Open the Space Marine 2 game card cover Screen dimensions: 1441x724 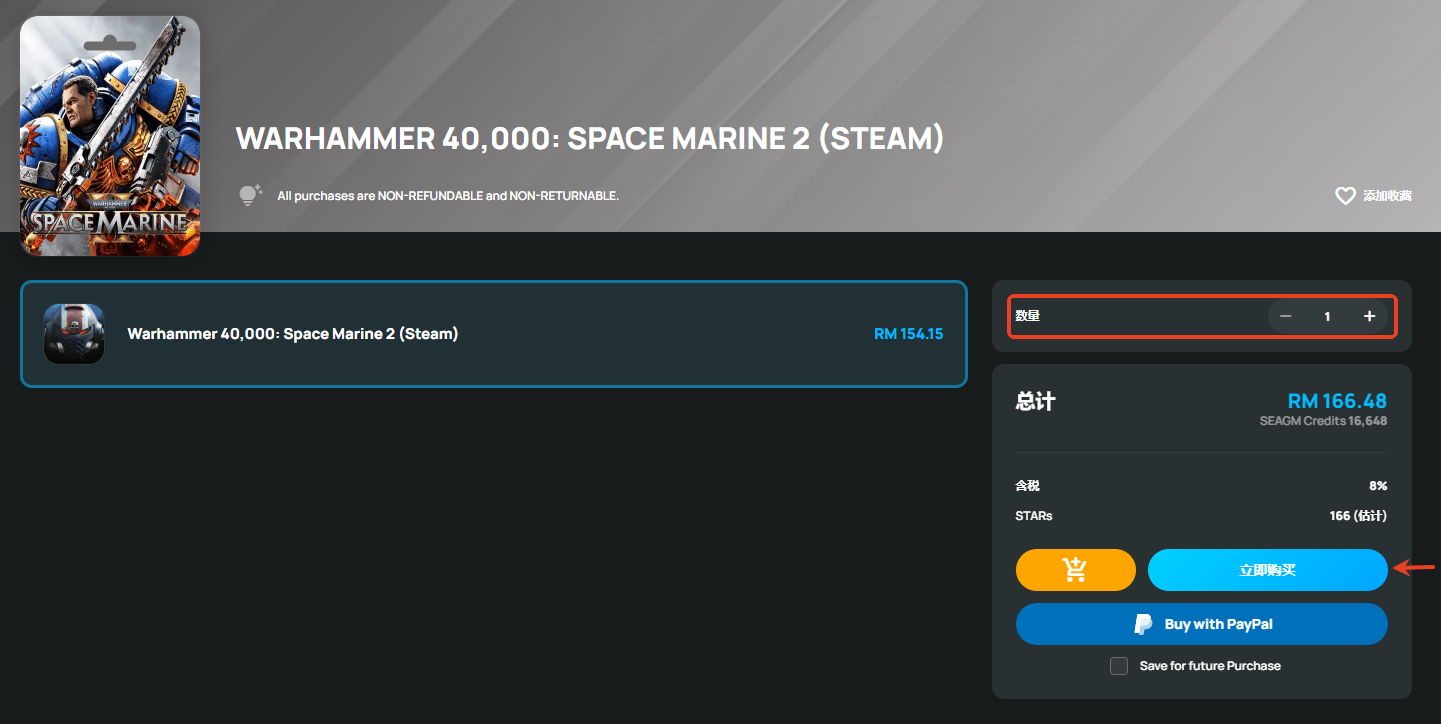coord(110,136)
